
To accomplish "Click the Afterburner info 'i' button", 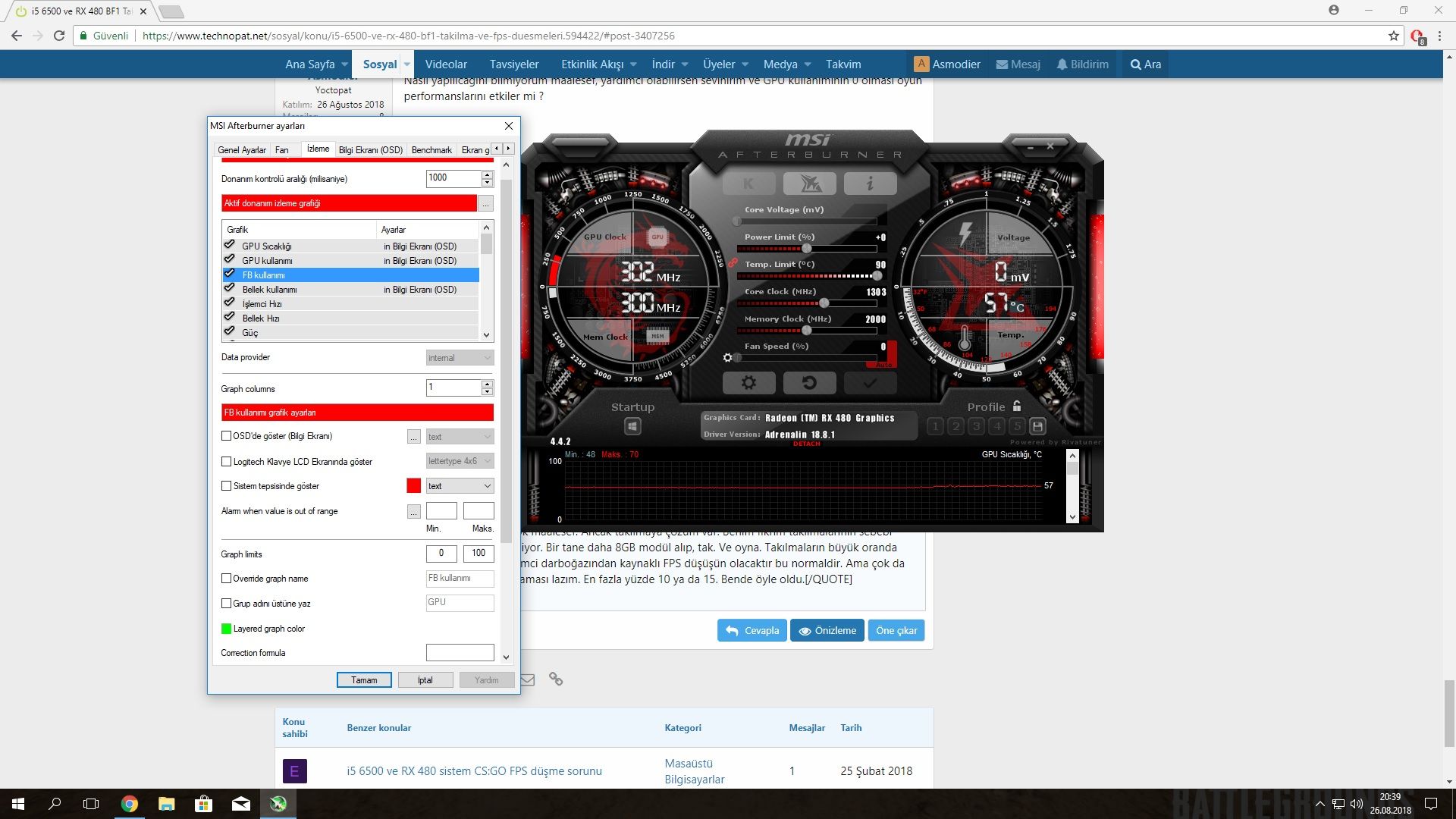I will click(x=870, y=184).
